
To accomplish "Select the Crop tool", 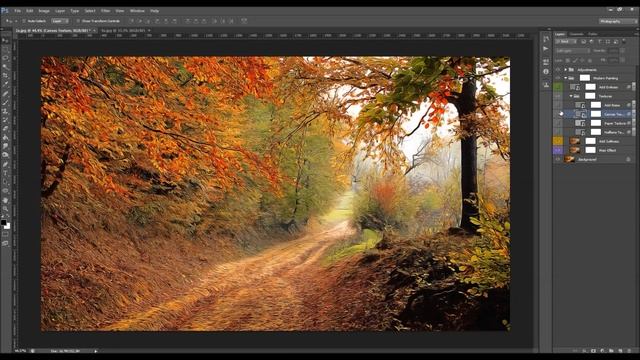I will tap(5, 76).
